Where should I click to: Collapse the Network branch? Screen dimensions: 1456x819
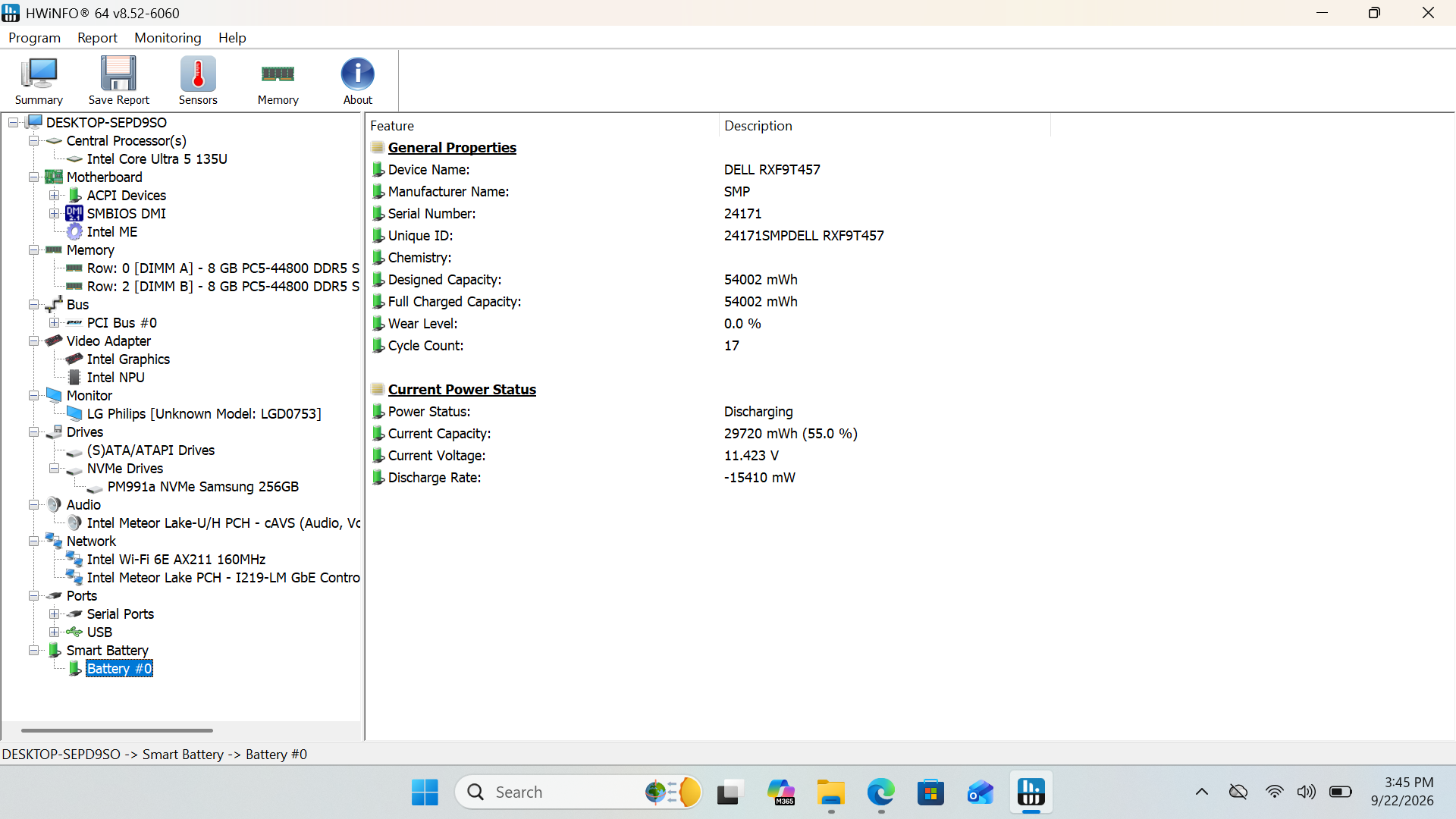(x=33, y=541)
